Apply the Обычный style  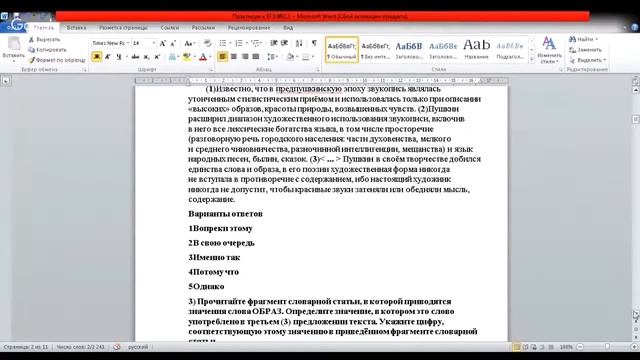click(342, 50)
